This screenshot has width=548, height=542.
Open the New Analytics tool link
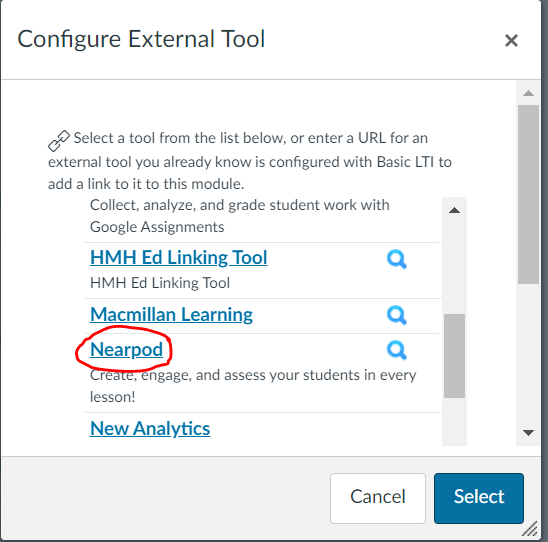pos(150,428)
